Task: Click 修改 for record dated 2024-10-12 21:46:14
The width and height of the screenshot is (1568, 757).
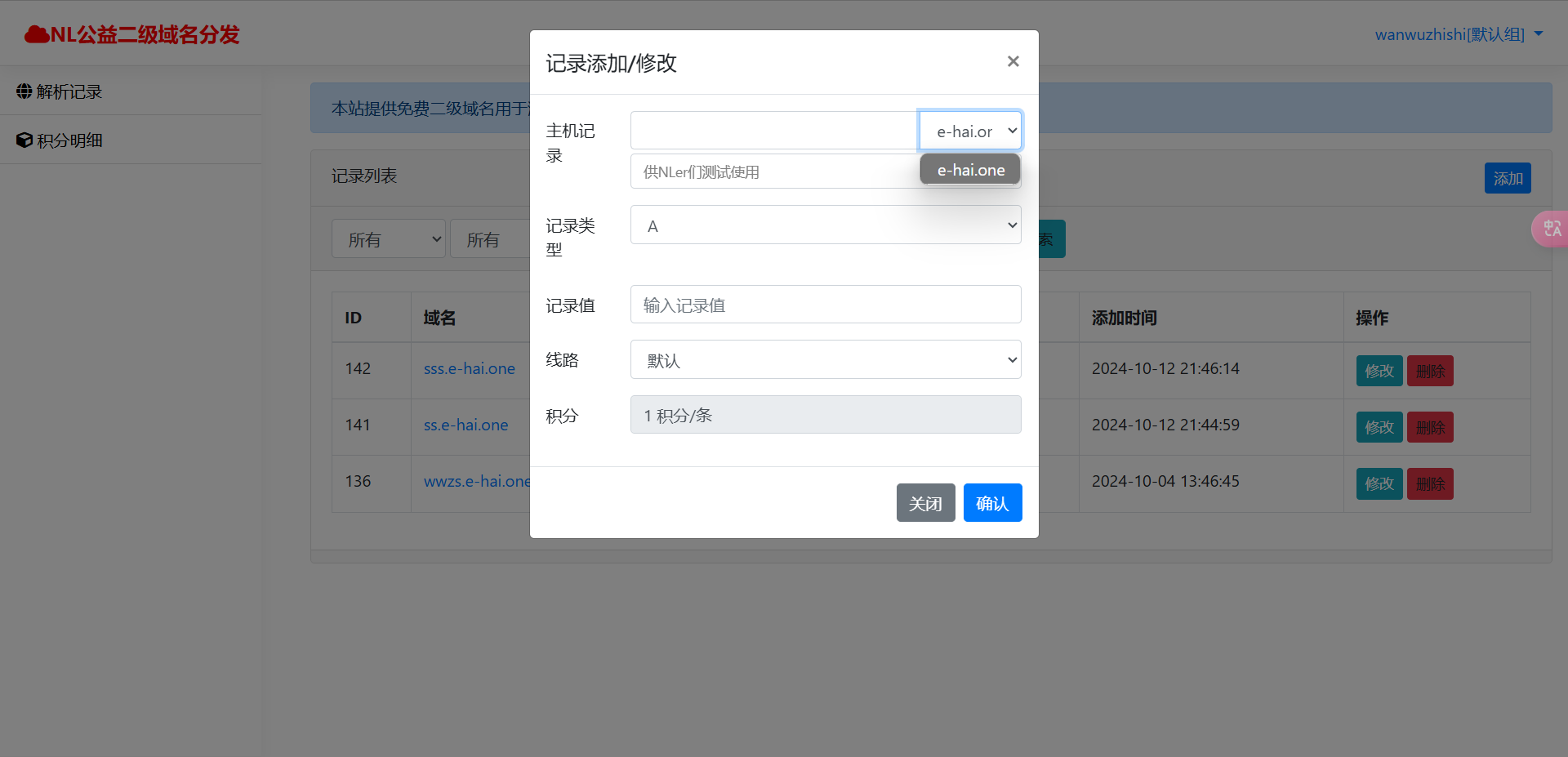Action: (x=1379, y=371)
